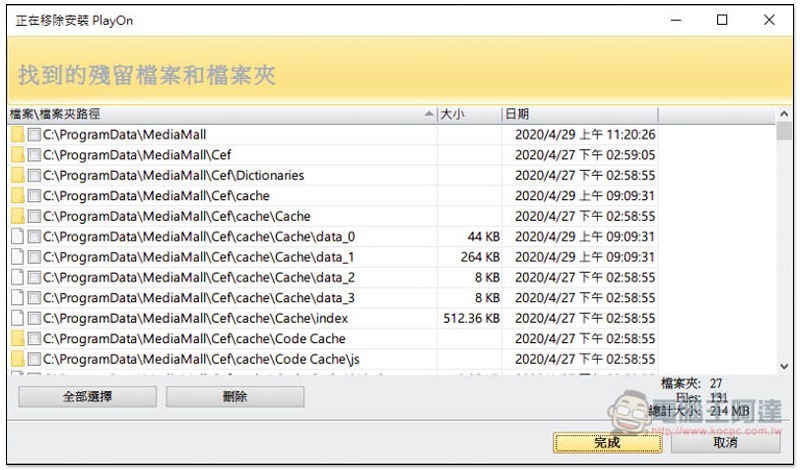Select the 264 KB size cell
Image resolution: width=800 pixels, height=470 pixels.
coord(480,257)
